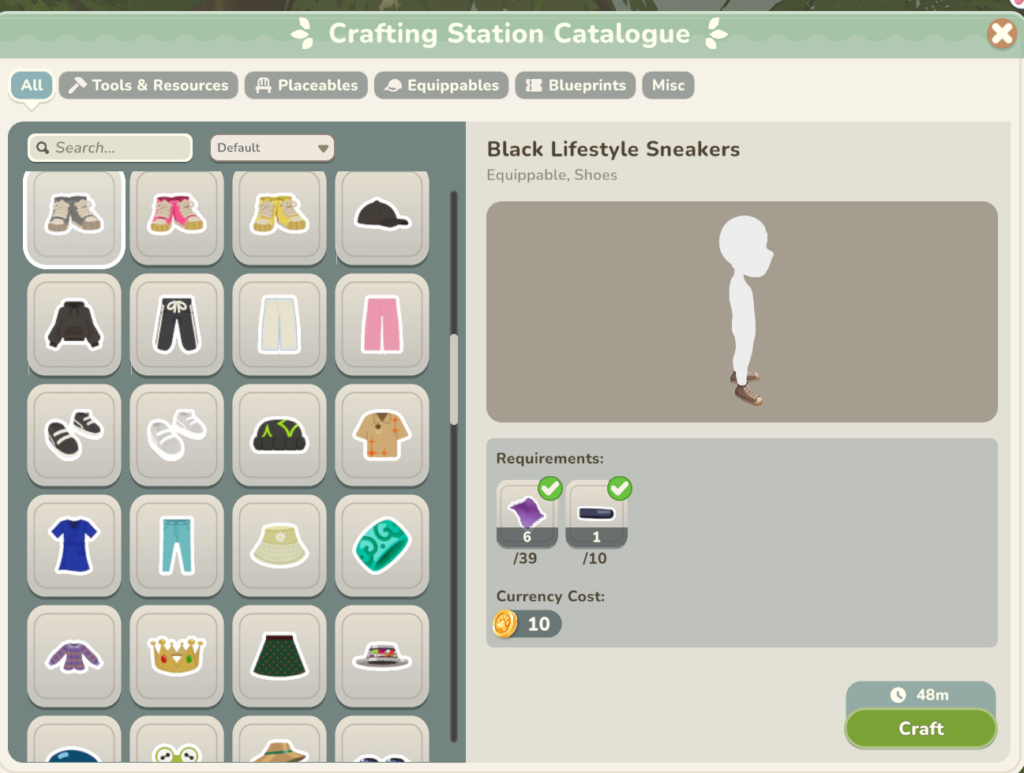Open the Placeables tab
The width and height of the screenshot is (1024, 773).
tap(306, 86)
